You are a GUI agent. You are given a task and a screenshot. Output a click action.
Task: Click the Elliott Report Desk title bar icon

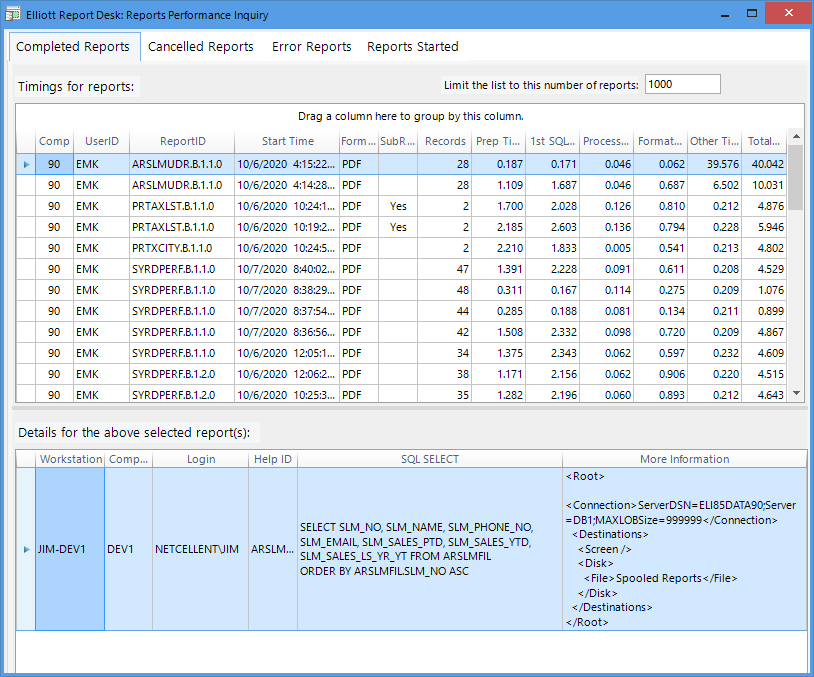point(12,14)
